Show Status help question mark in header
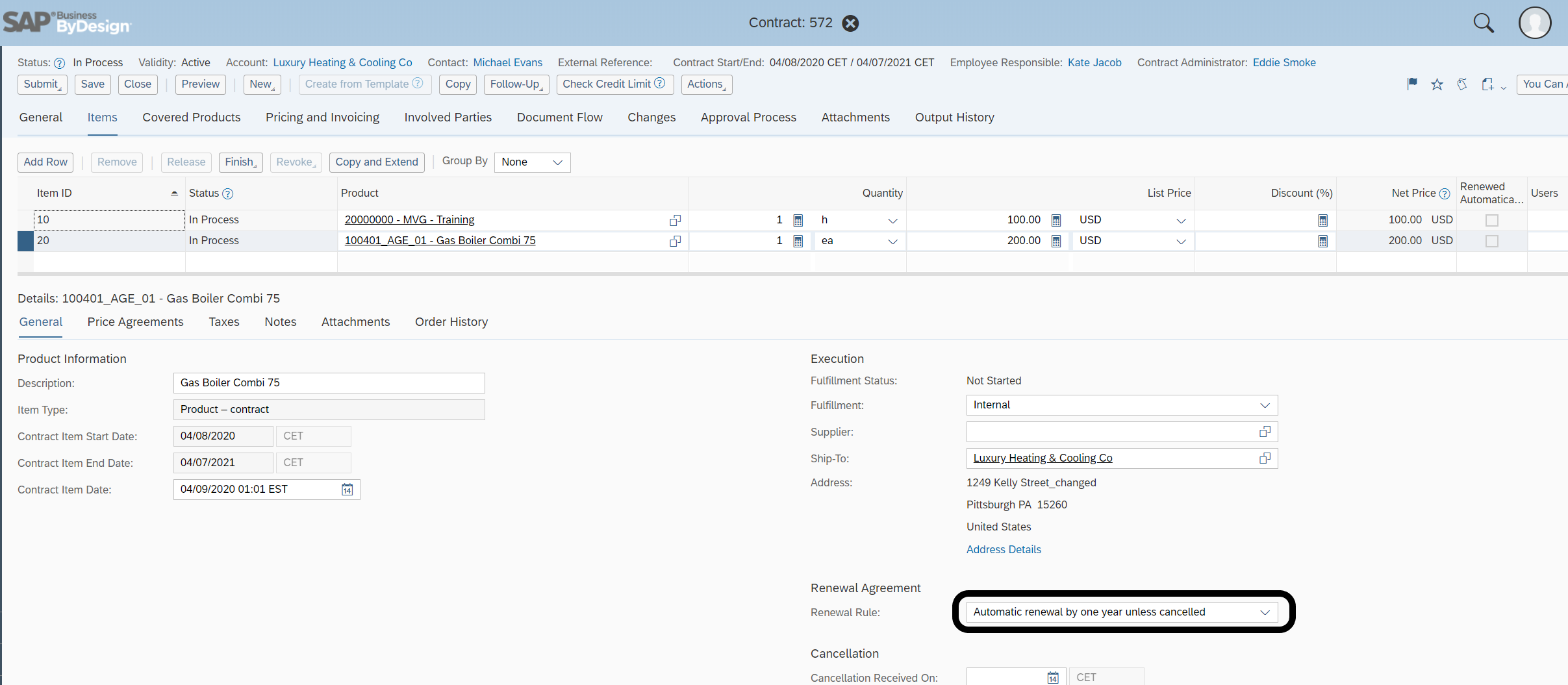1568x685 pixels. click(59, 63)
